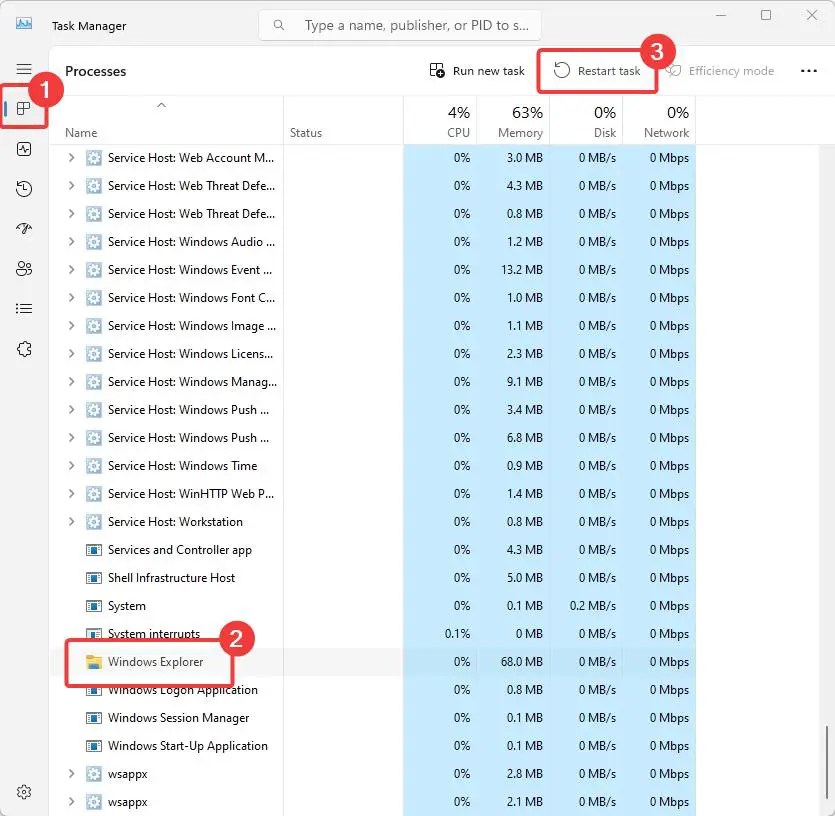835x816 pixels.
Task: Open the Services page puzzle icon
Action: [x=24, y=349]
